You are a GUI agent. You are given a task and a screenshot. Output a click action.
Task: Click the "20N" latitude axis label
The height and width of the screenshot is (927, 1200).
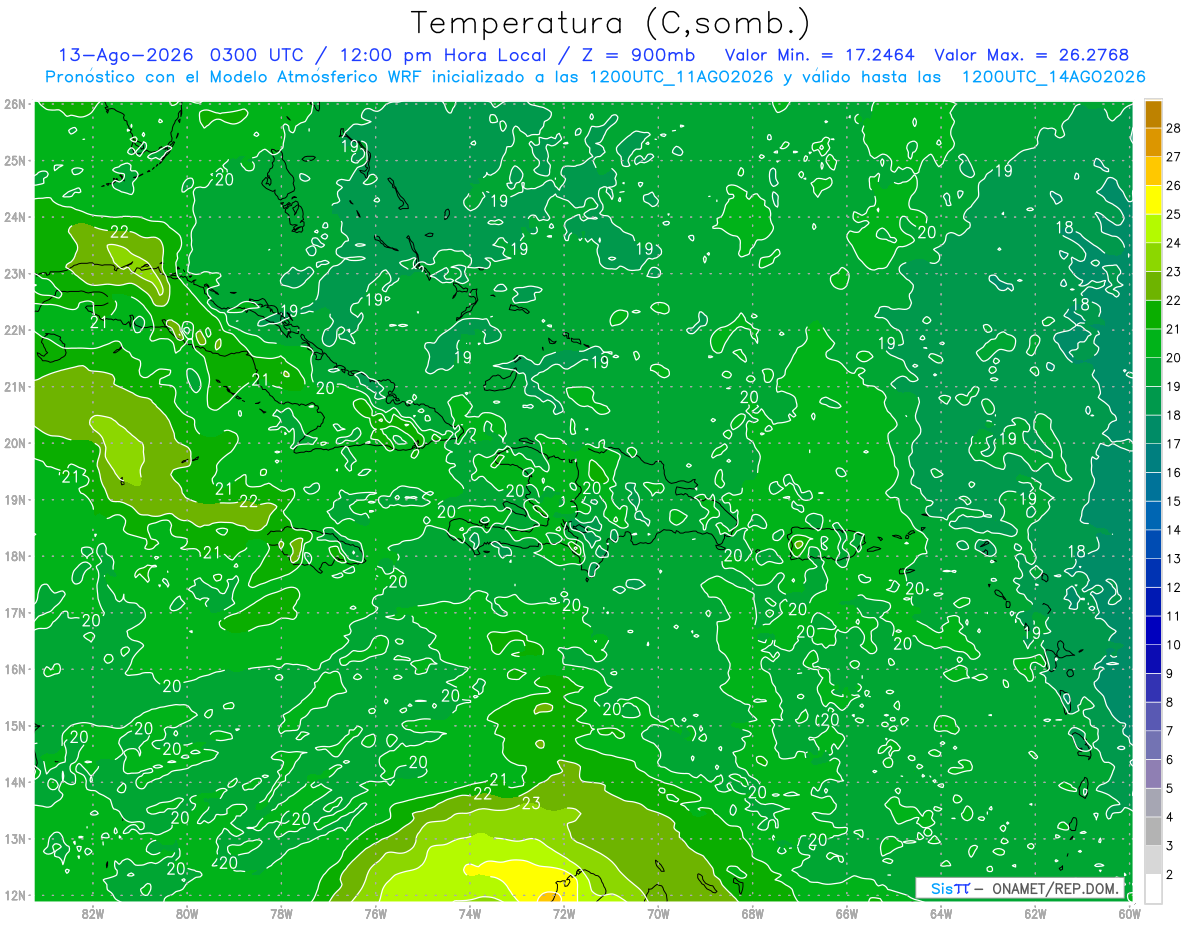point(14,443)
